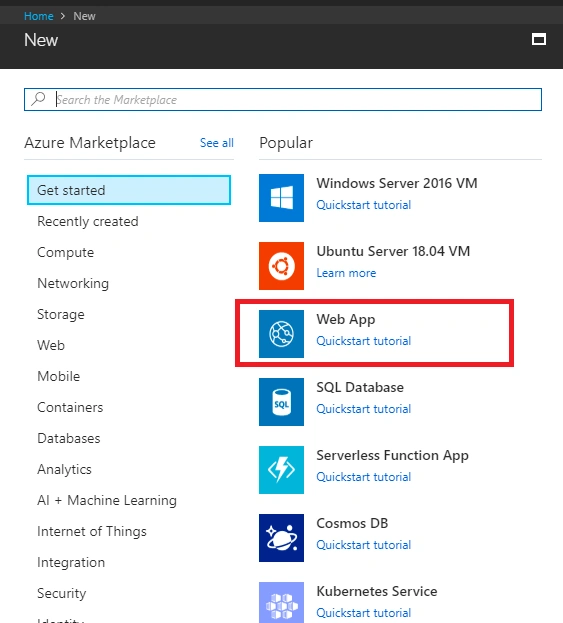The image size is (563, 623).
Task: Select the Storage category
Action: tap(61, 314)
